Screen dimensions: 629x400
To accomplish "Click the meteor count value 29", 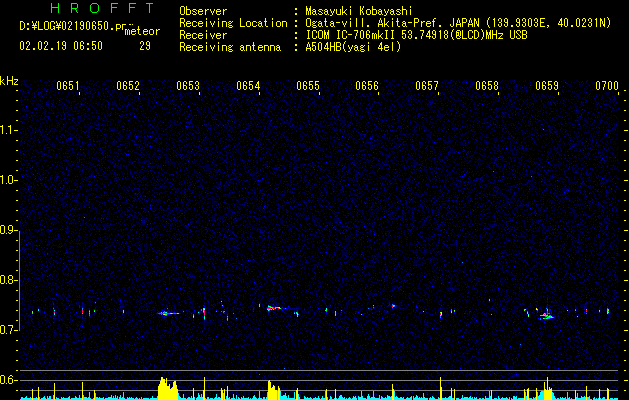I will click(x=145, y=46).
